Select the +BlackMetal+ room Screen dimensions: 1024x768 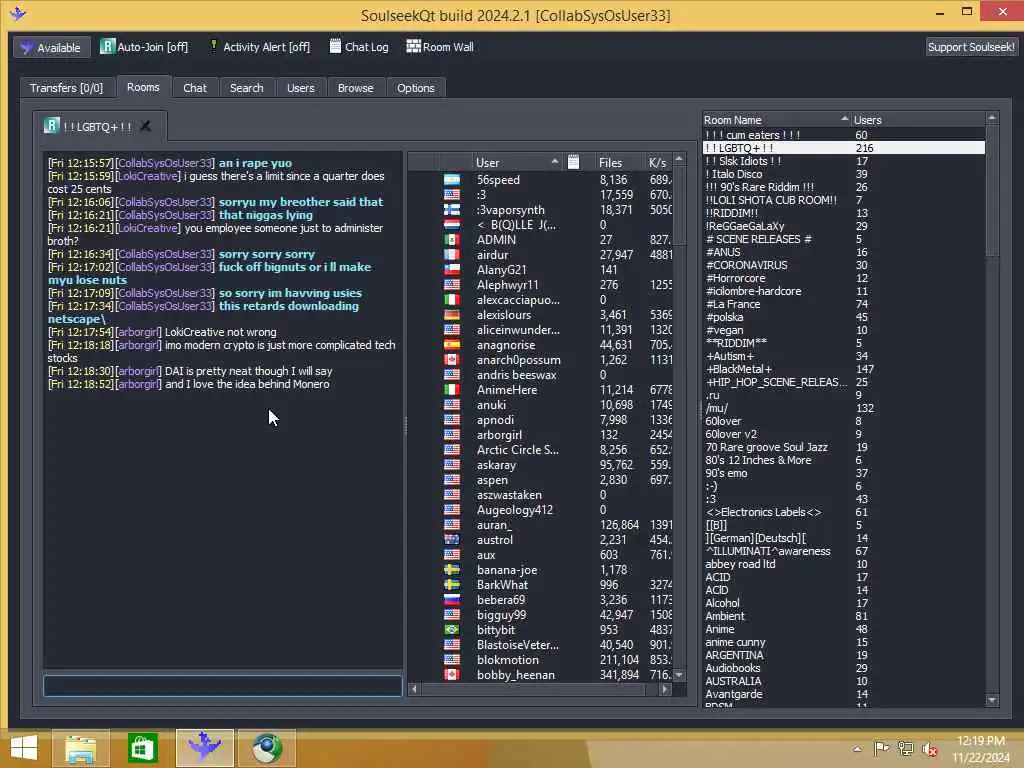click(x=844, y=369)
